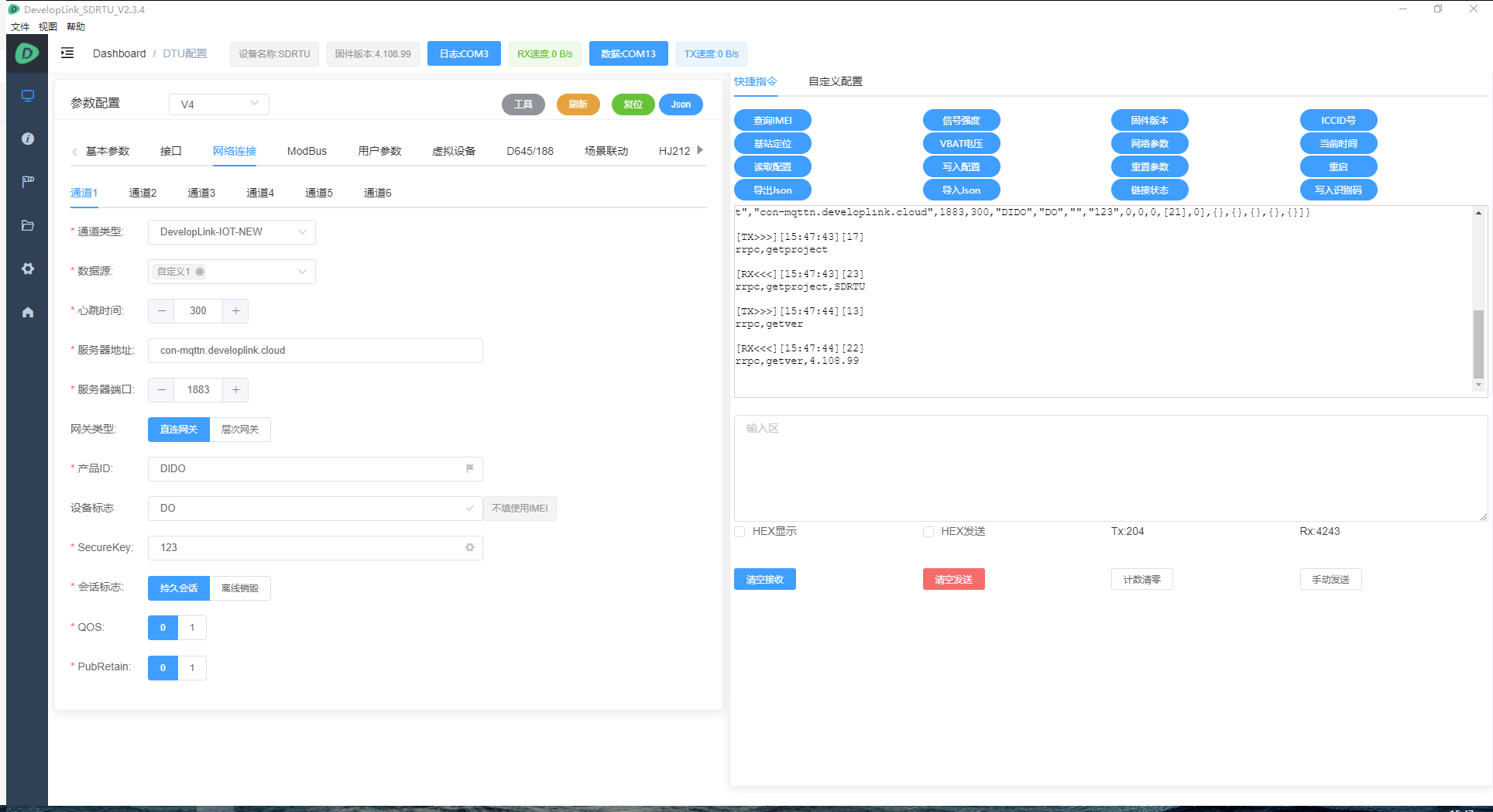Set QOS to 0
Image resolution: width=1493 pixels, height=812 pixels.
click(163, 627)
